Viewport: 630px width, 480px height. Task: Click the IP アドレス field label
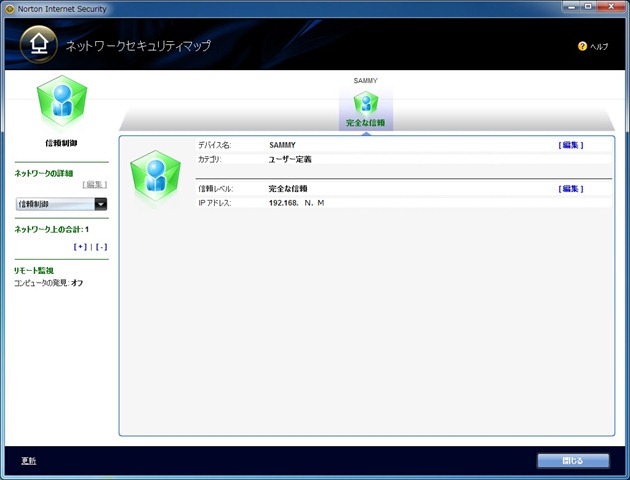[215, 203]
